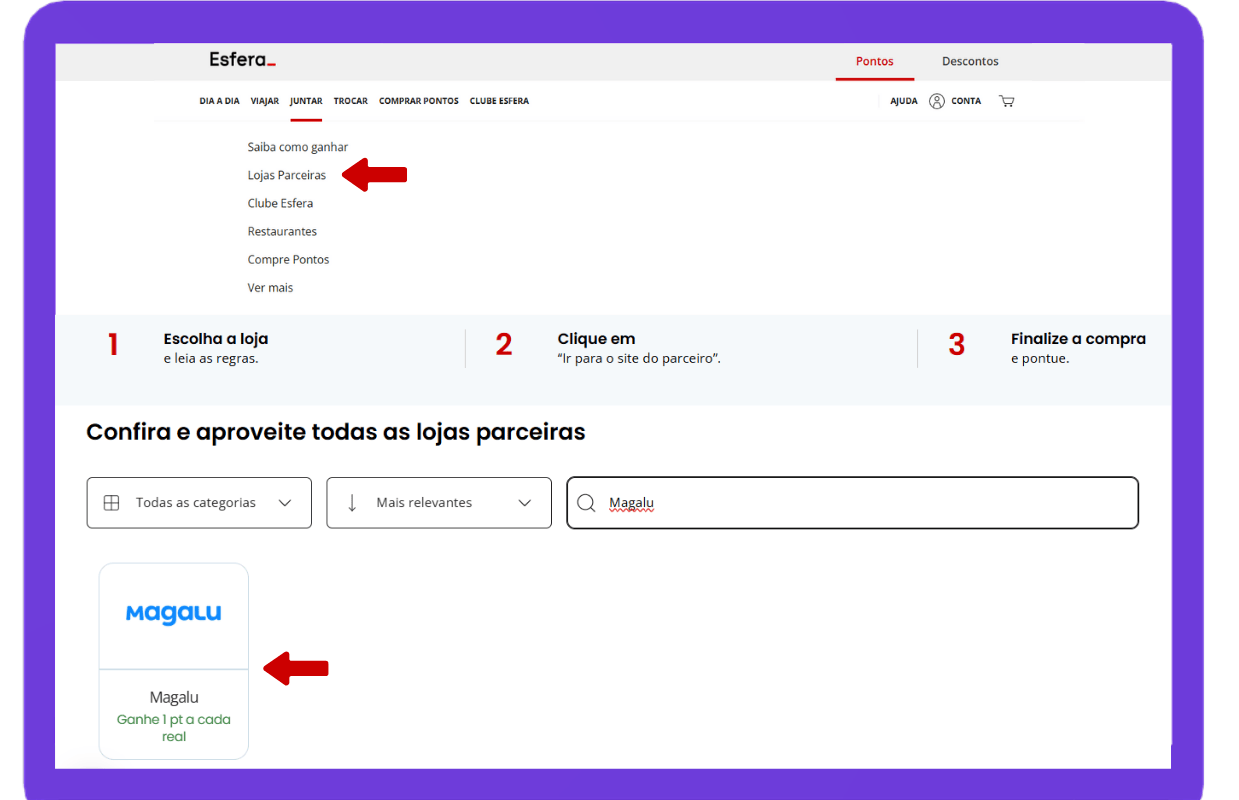Click Ver mais in submenu
The image size is (1239, 800).
pos(270,287)
